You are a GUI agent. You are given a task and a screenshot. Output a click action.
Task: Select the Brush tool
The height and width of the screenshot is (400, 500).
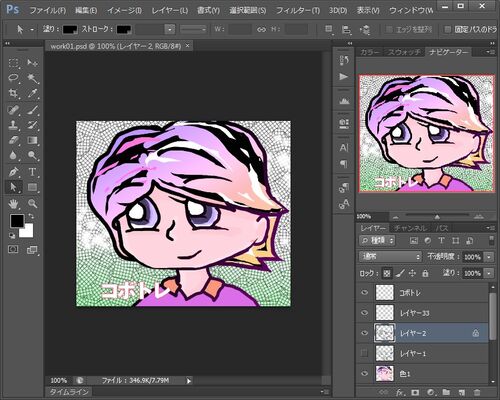tap(32, 109)
